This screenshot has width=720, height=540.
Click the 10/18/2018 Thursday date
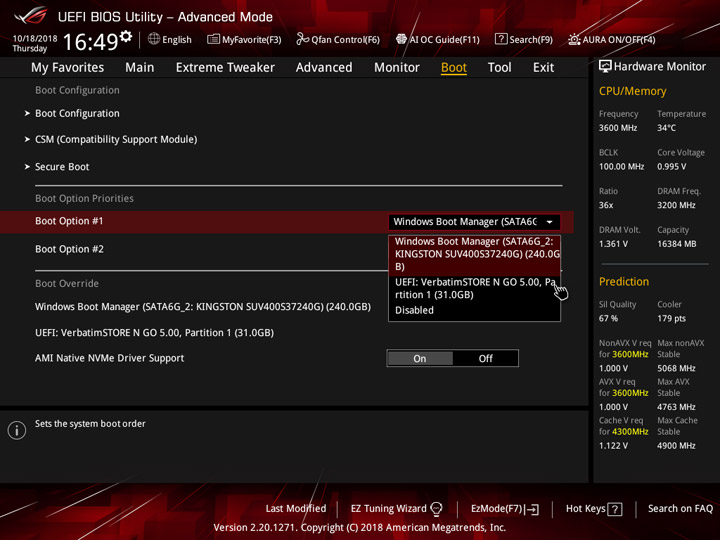pos(35,44)
